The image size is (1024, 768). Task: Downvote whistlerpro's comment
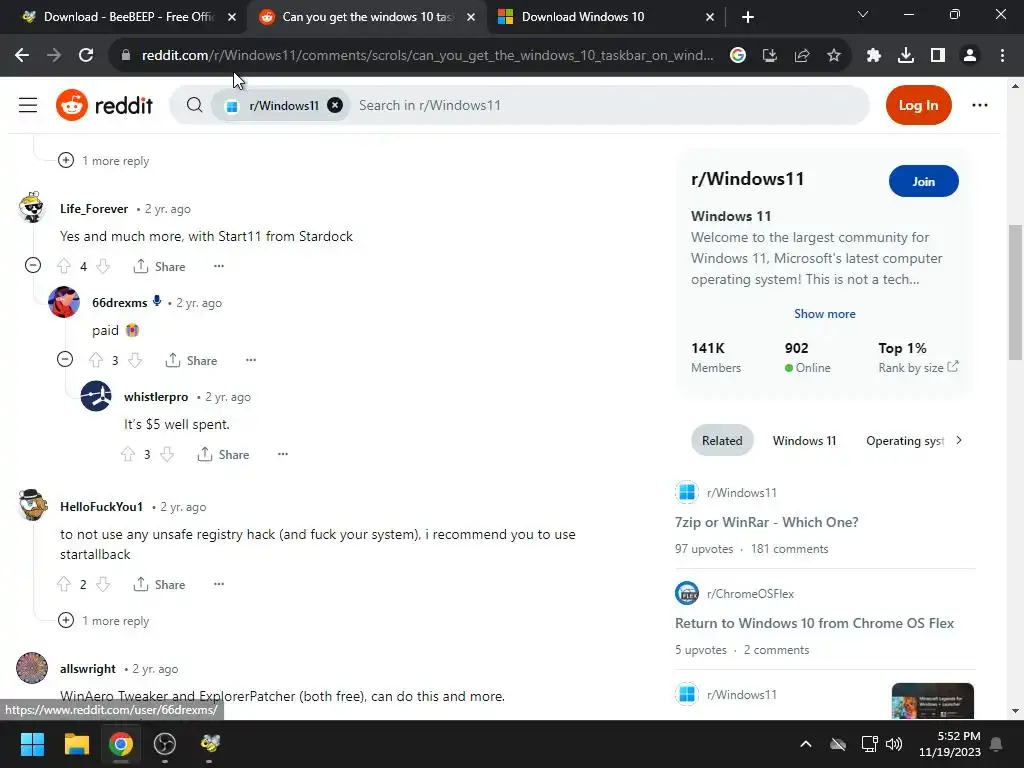click(167, 454)
